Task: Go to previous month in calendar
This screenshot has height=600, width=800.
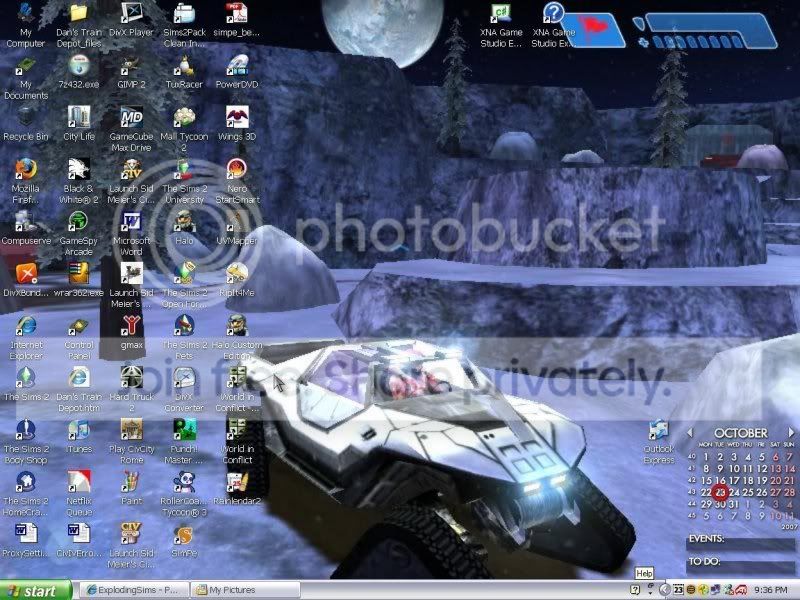Action: (690, 433)
